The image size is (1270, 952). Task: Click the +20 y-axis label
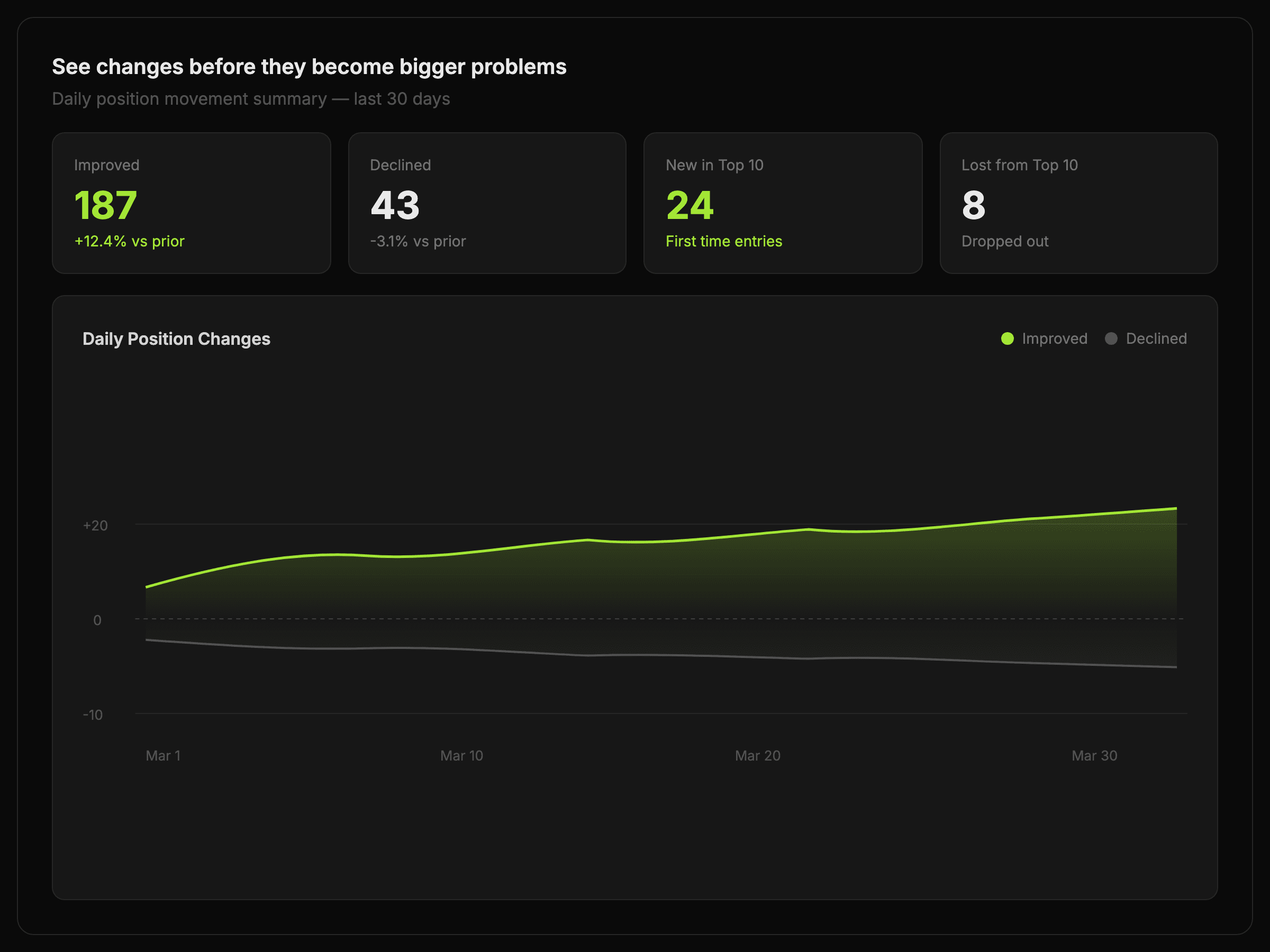95,526
